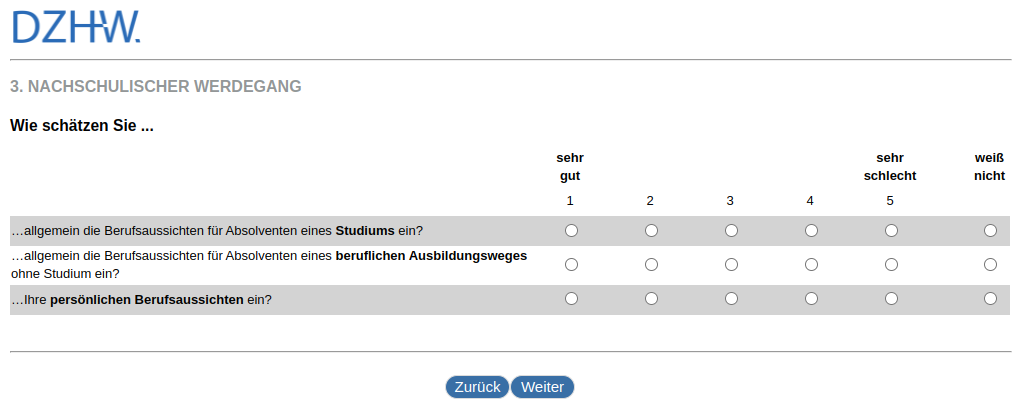This screenshot has width=1021, height=408.
Task: Select rating 4 in the Studium row
Action: click(811, 231)
